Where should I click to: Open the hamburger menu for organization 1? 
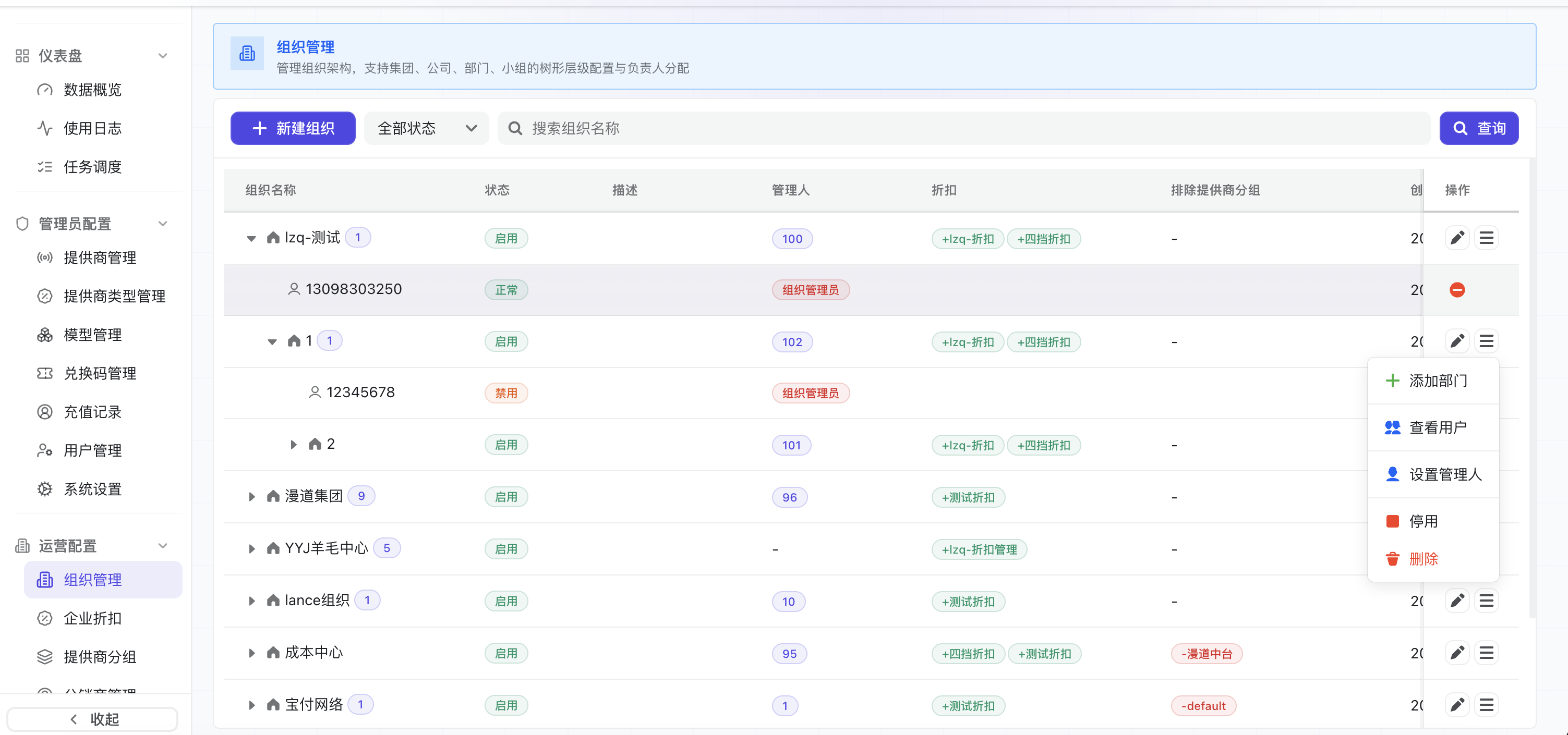(1487, 341)
